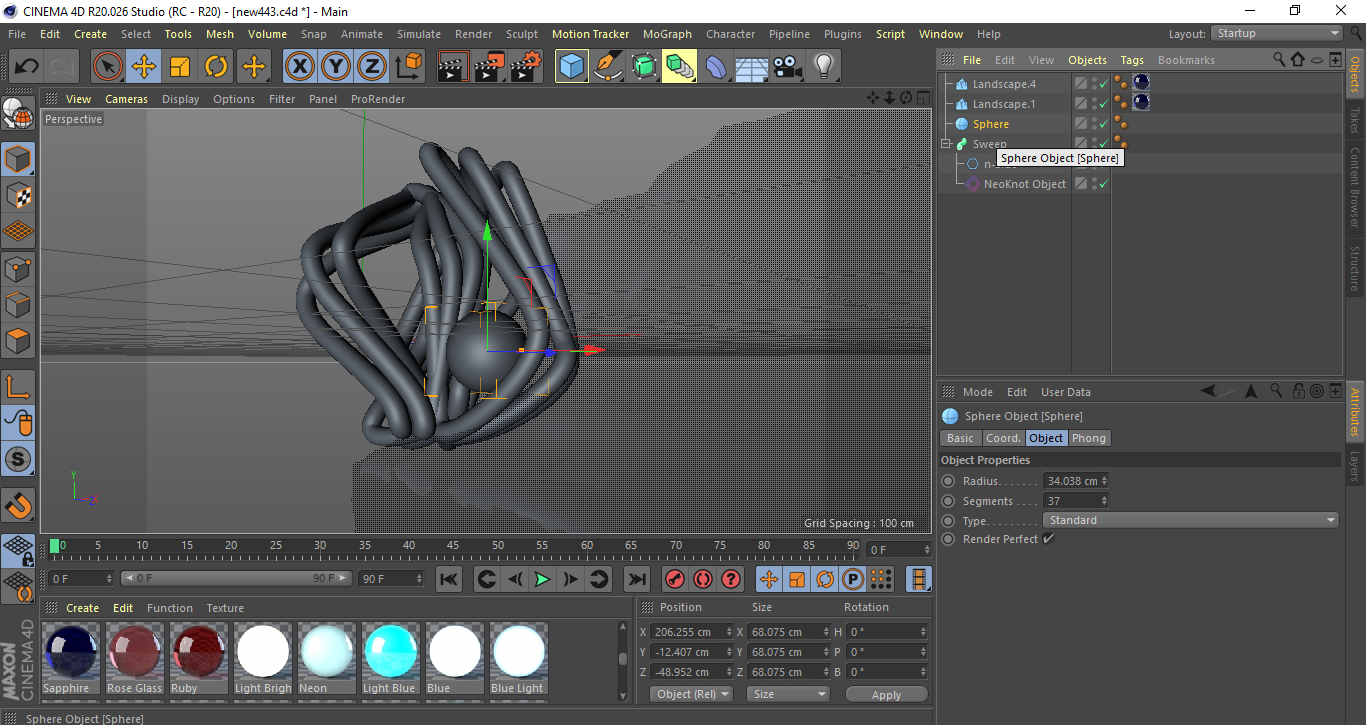Viewport: 1366px width, 725px height.
Task: Open the Render menu
Action: point(473,34)
